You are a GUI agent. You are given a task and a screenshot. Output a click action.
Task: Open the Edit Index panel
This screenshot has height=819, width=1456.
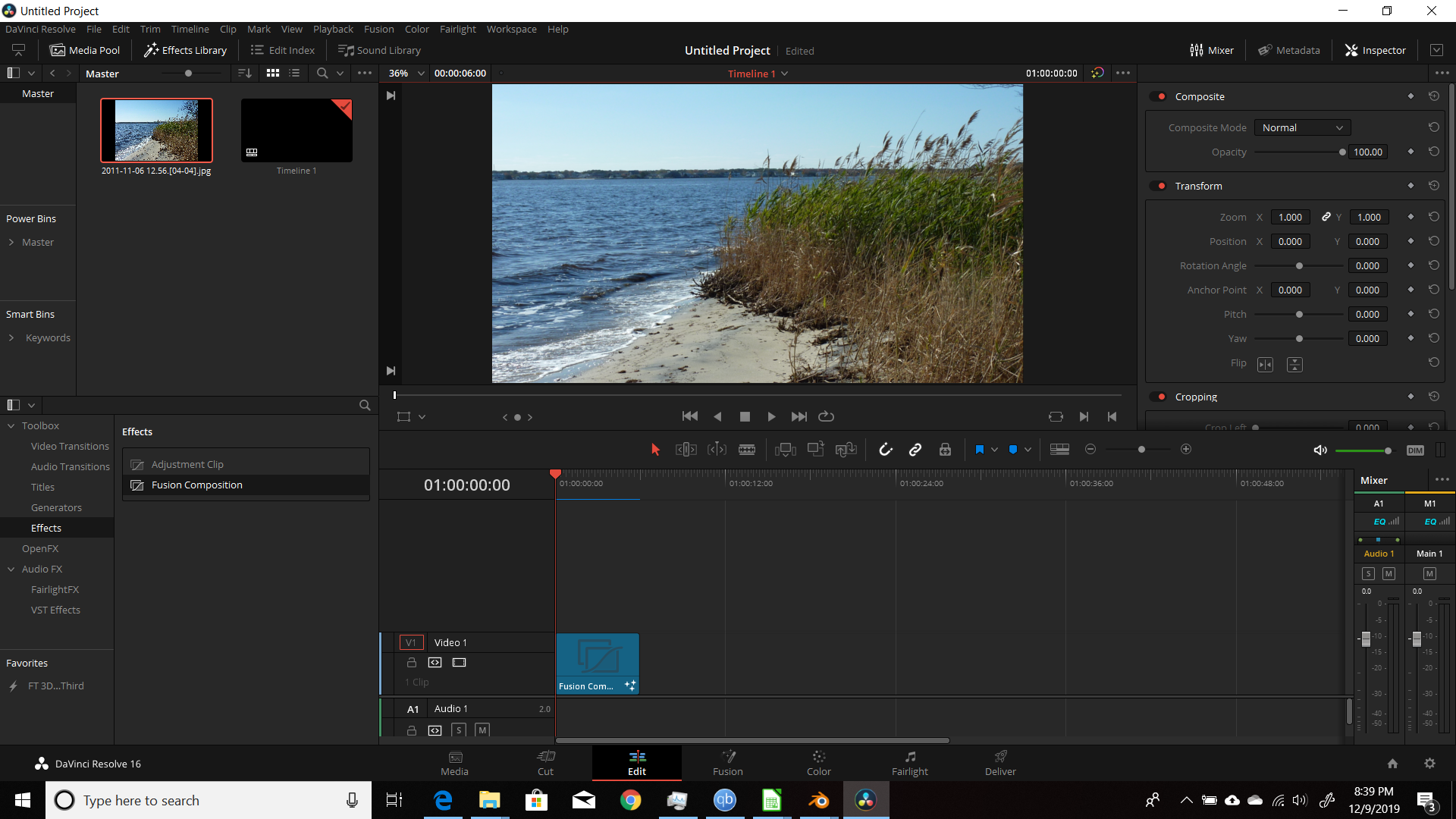(x=282, y=50)
